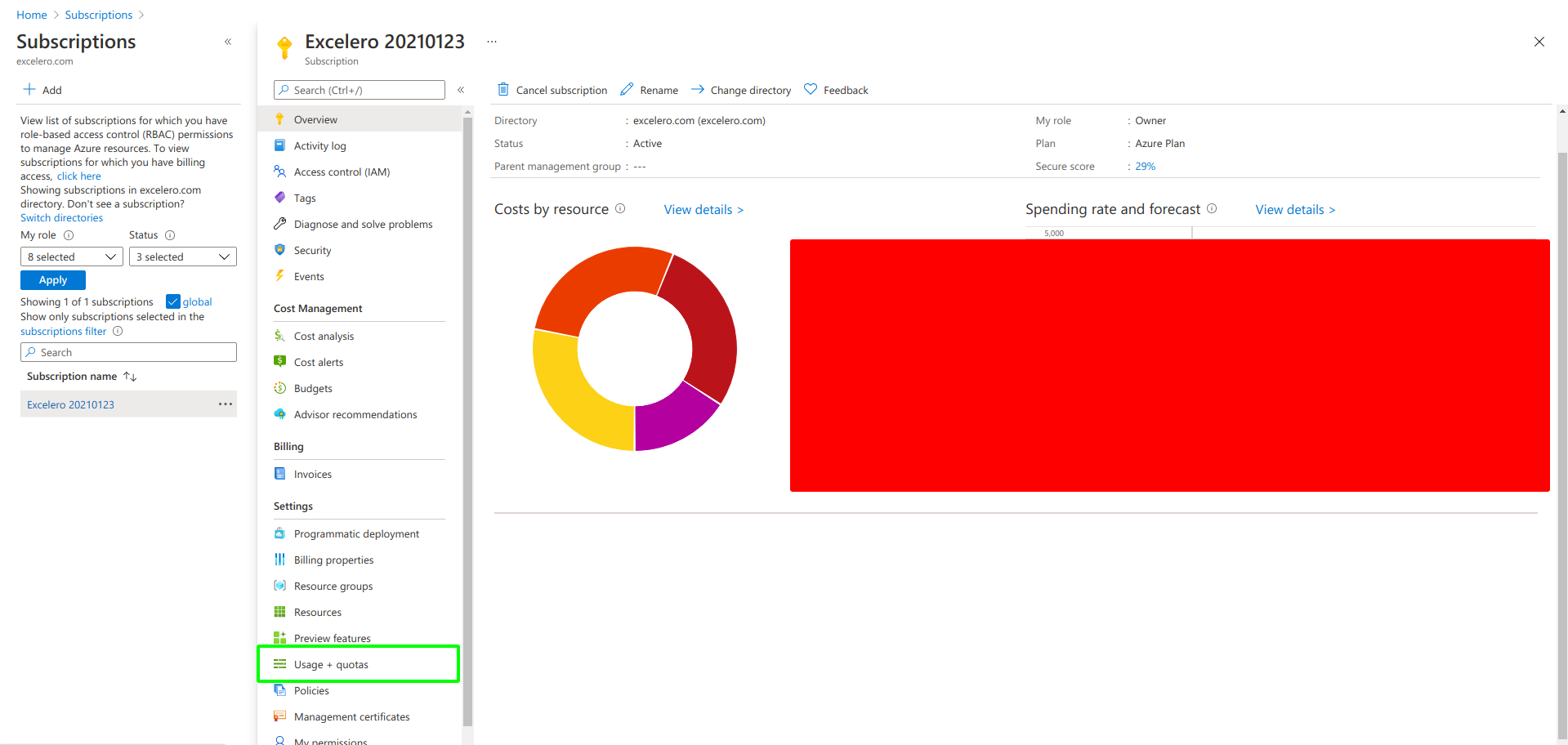This screenshot has width=1568, height=745.
Task: Open the Tags blade
Action: (305, 198)
